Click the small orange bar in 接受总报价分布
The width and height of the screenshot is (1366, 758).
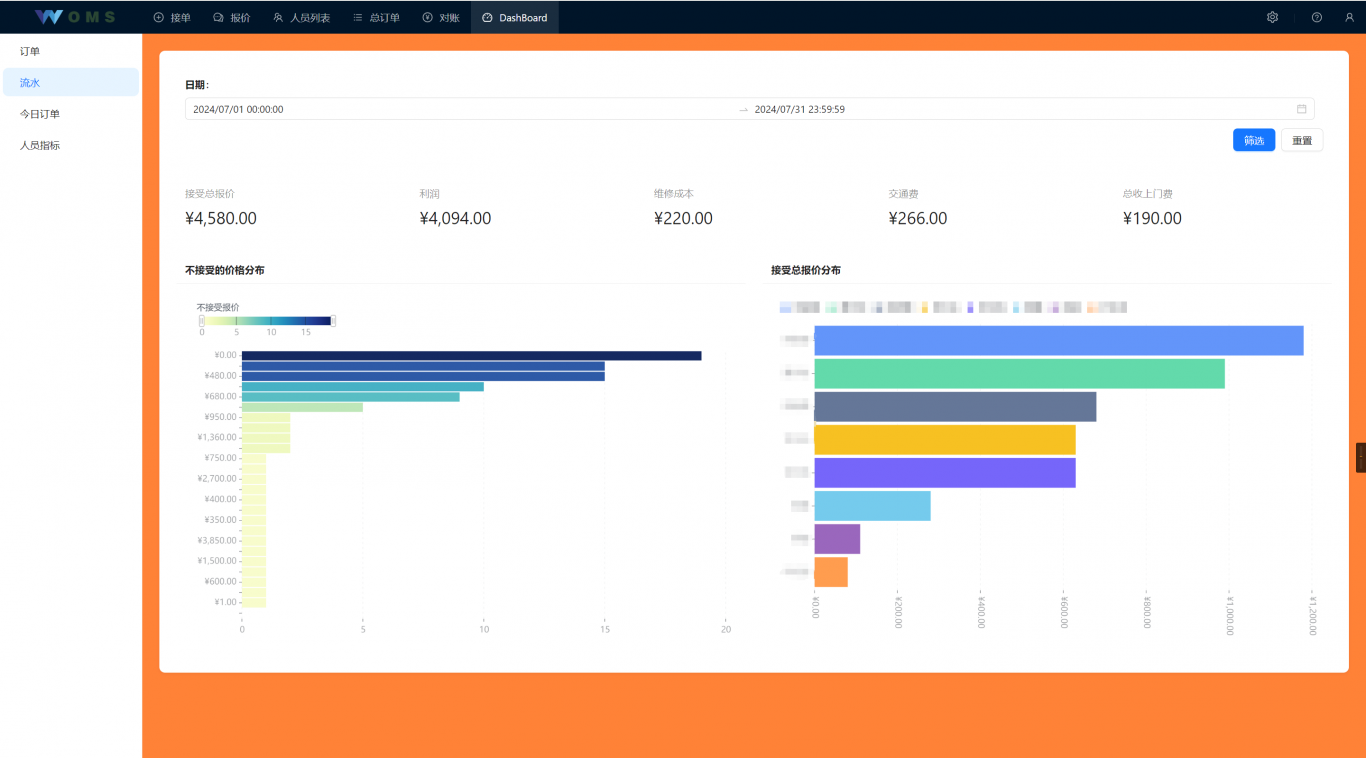coord(831,572)
